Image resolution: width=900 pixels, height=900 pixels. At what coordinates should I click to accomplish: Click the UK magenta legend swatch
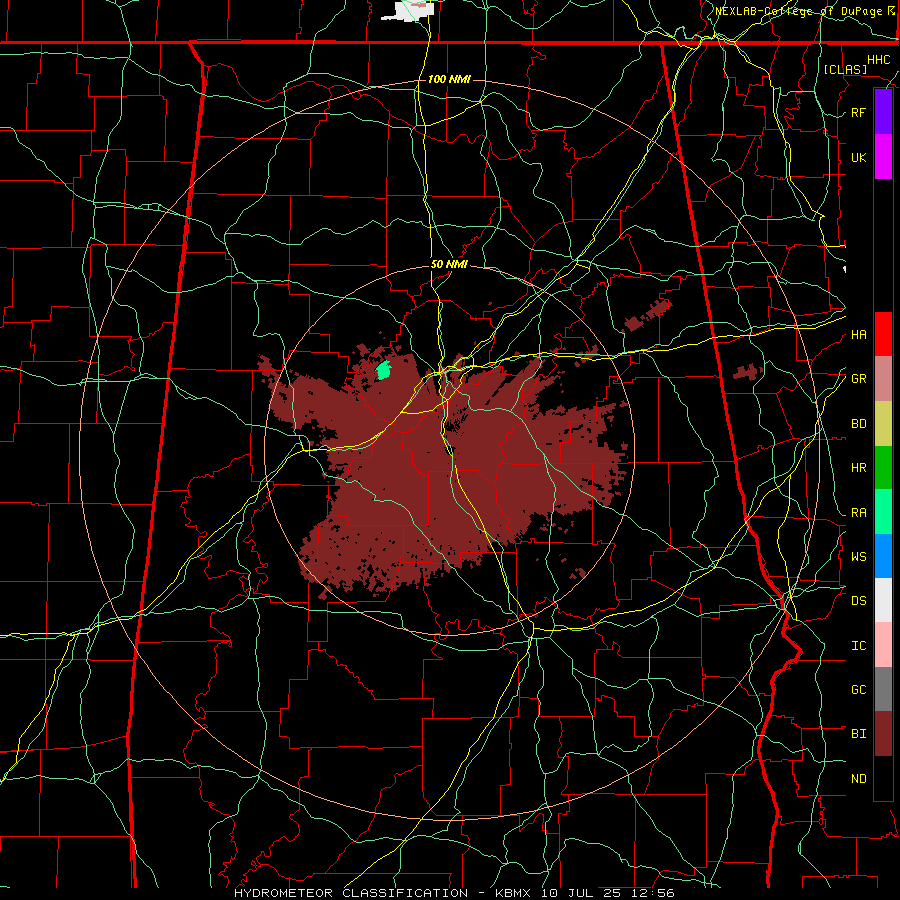pos(883,157)
